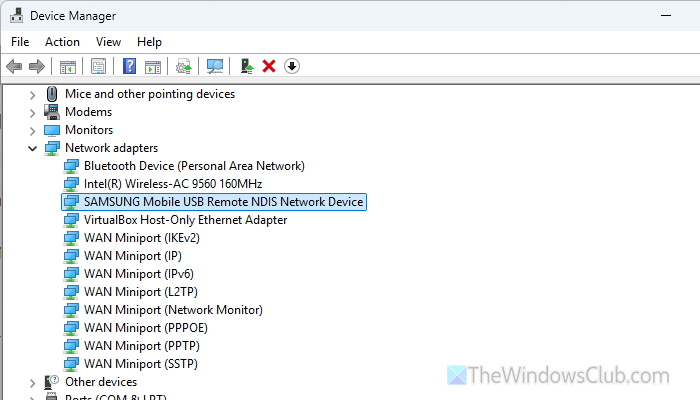This screenshot has width=700, height=400.
Task: Click the Forward arrow toolbar icon
Action: point(37,67)
